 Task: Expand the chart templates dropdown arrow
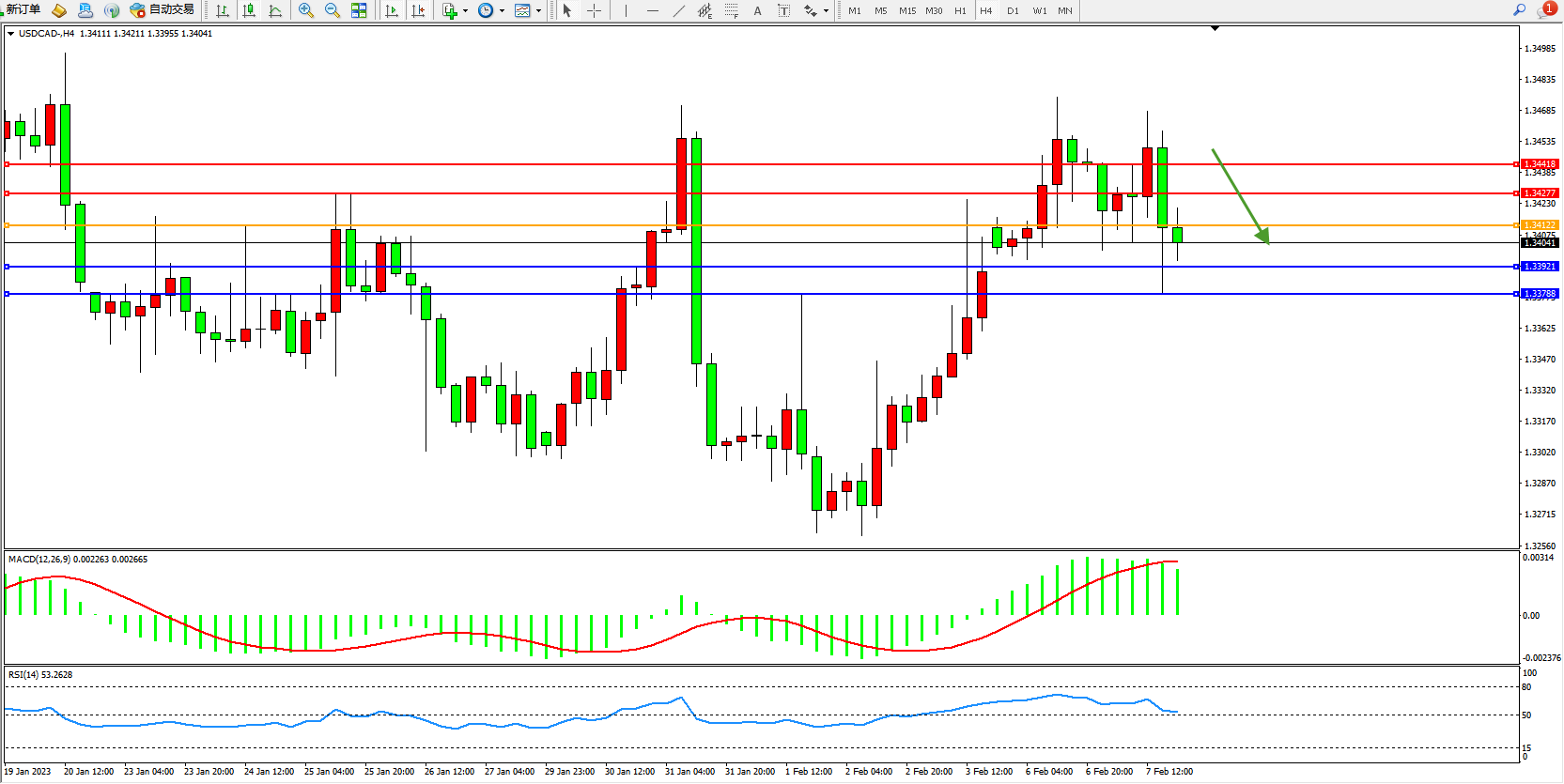coord(538,11)
